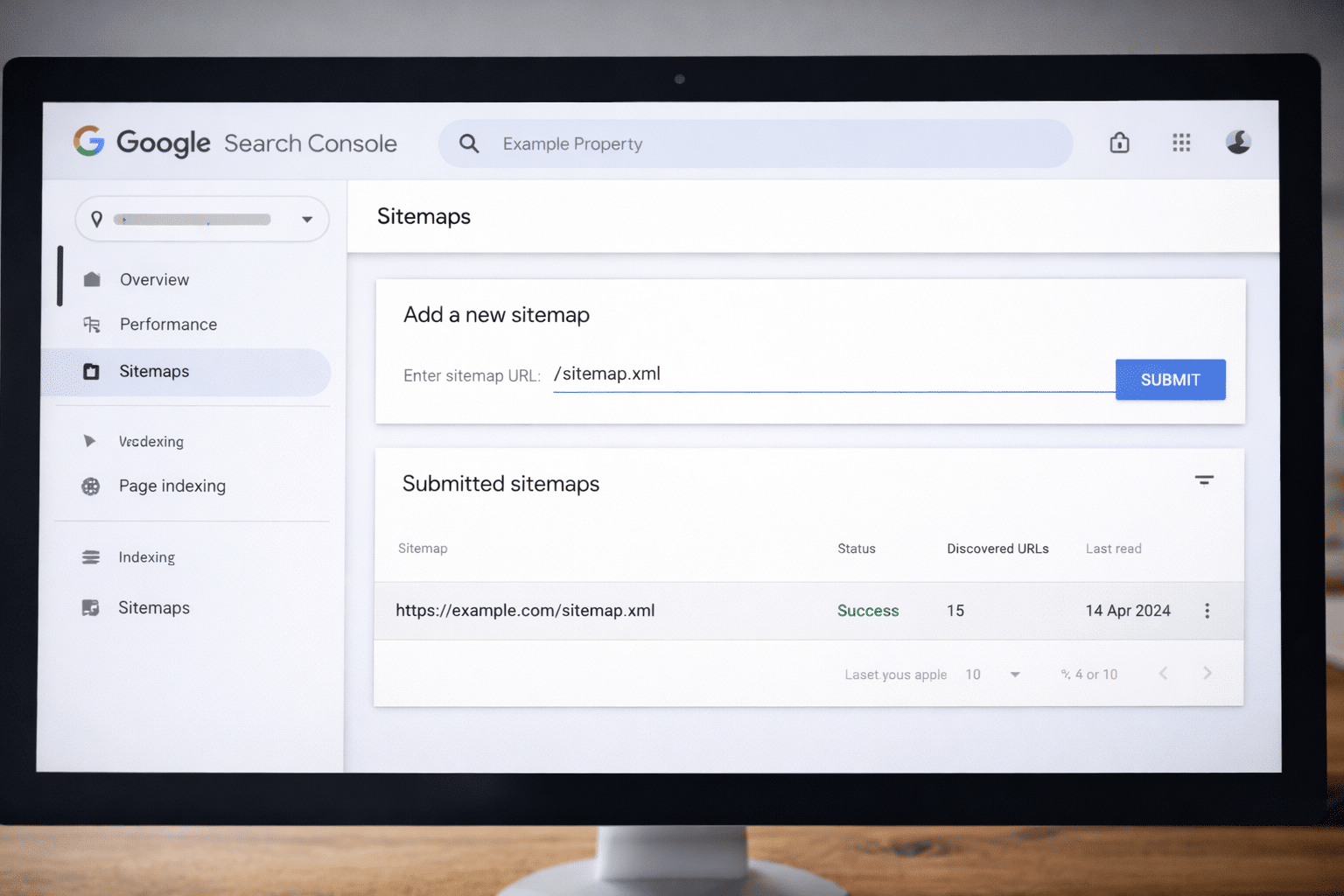Image resolution: width=1344 pixels, height=896 pixels.
Task: Go to previous page of sitemaps
Action: (x=1163, y=673)
